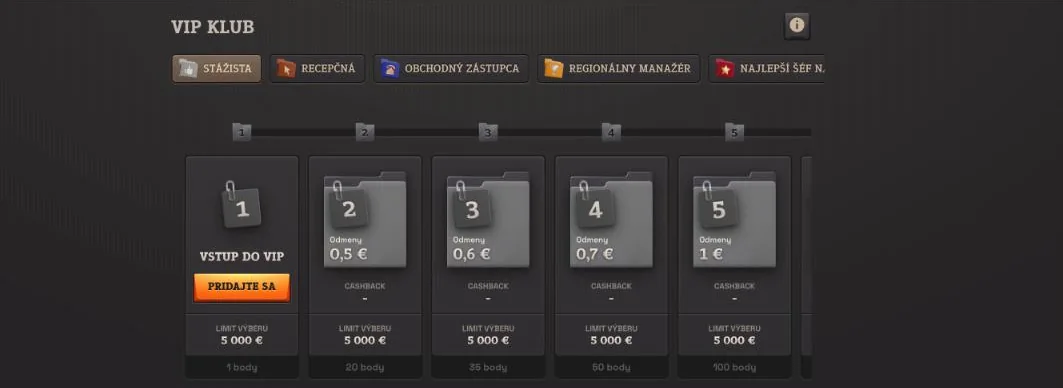This screenshot has height=388, width=1063.
Task: Click the Stážista thumbs-up folder icon
Action: (188, 69)
